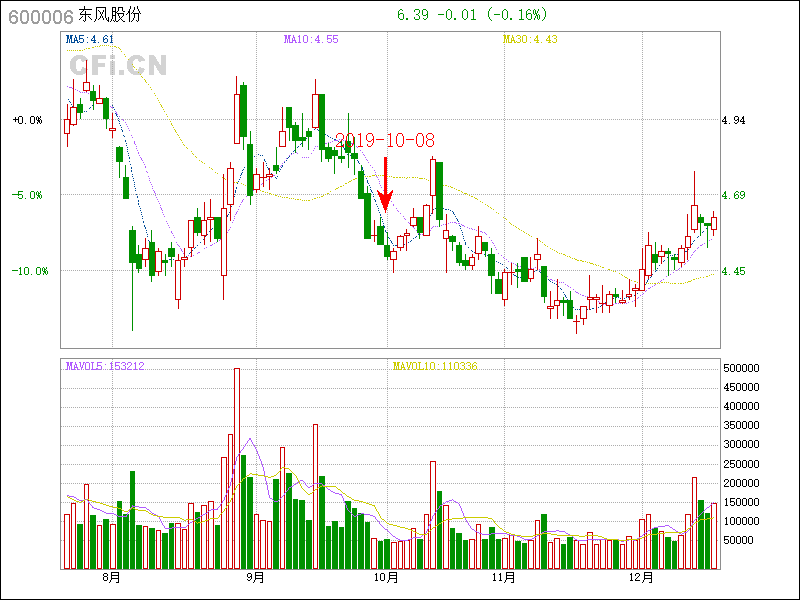Click the MAVOL5:153212 volume label
Image resolution: width=800 pixels, height=600 pixels.
pyautogui.click(x=105, y=367)
